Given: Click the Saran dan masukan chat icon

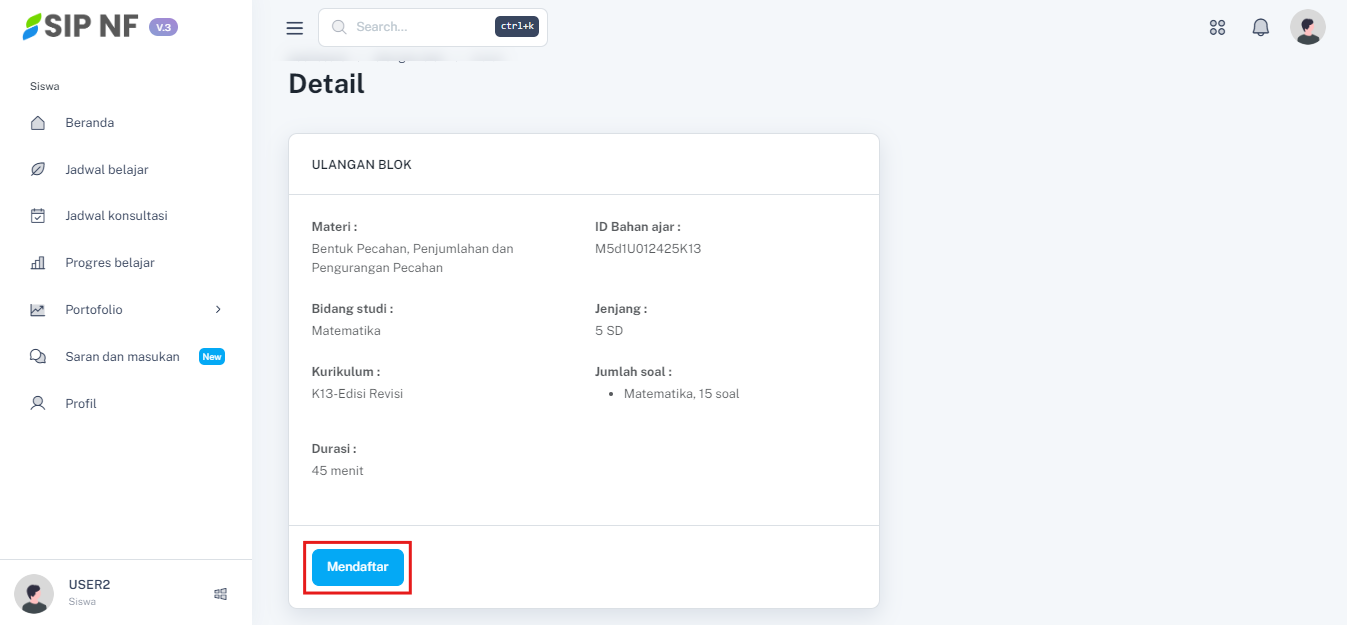Looking at the screenshot, I should click(x=38, y=357).
